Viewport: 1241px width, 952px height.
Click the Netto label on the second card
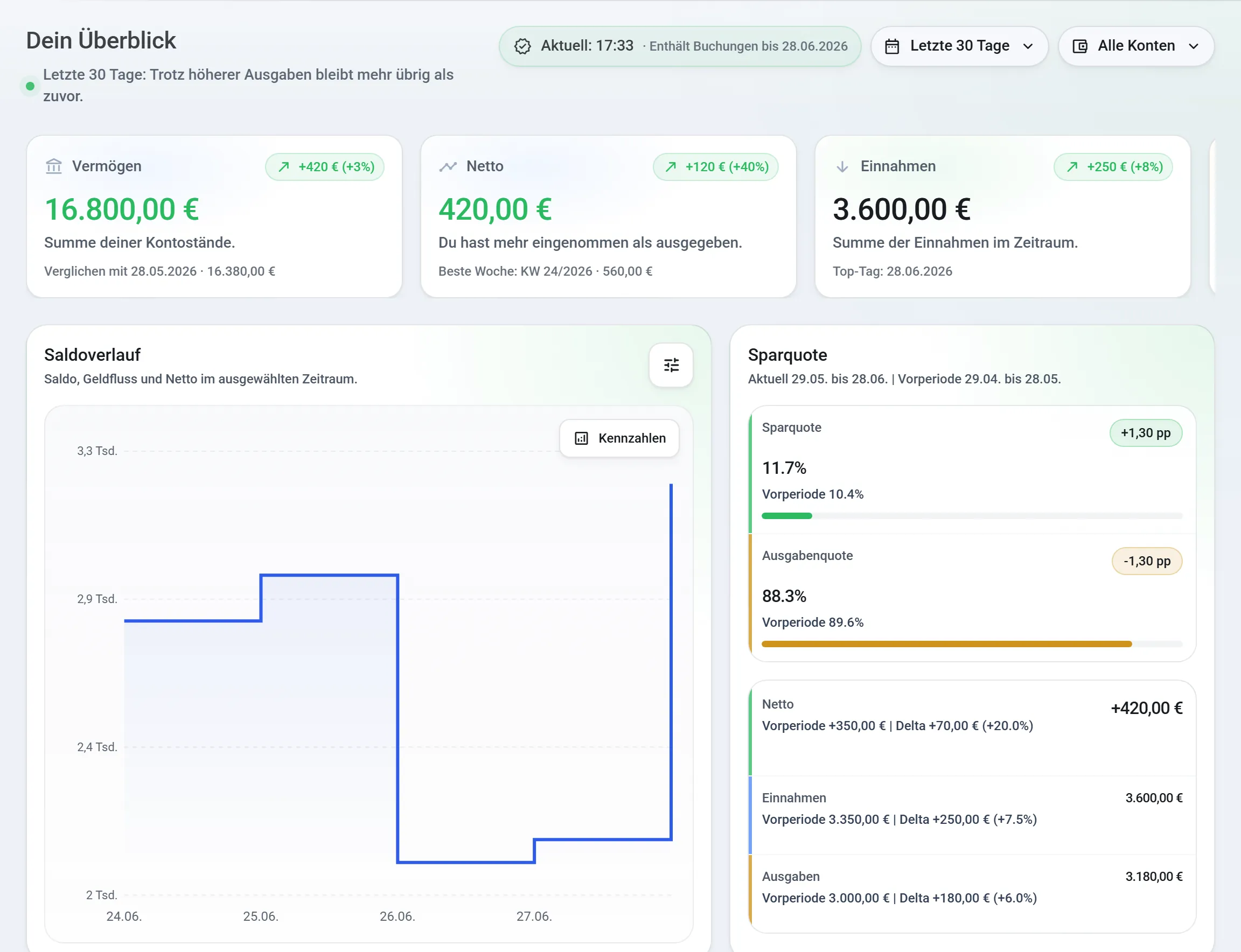click(485, 166)
